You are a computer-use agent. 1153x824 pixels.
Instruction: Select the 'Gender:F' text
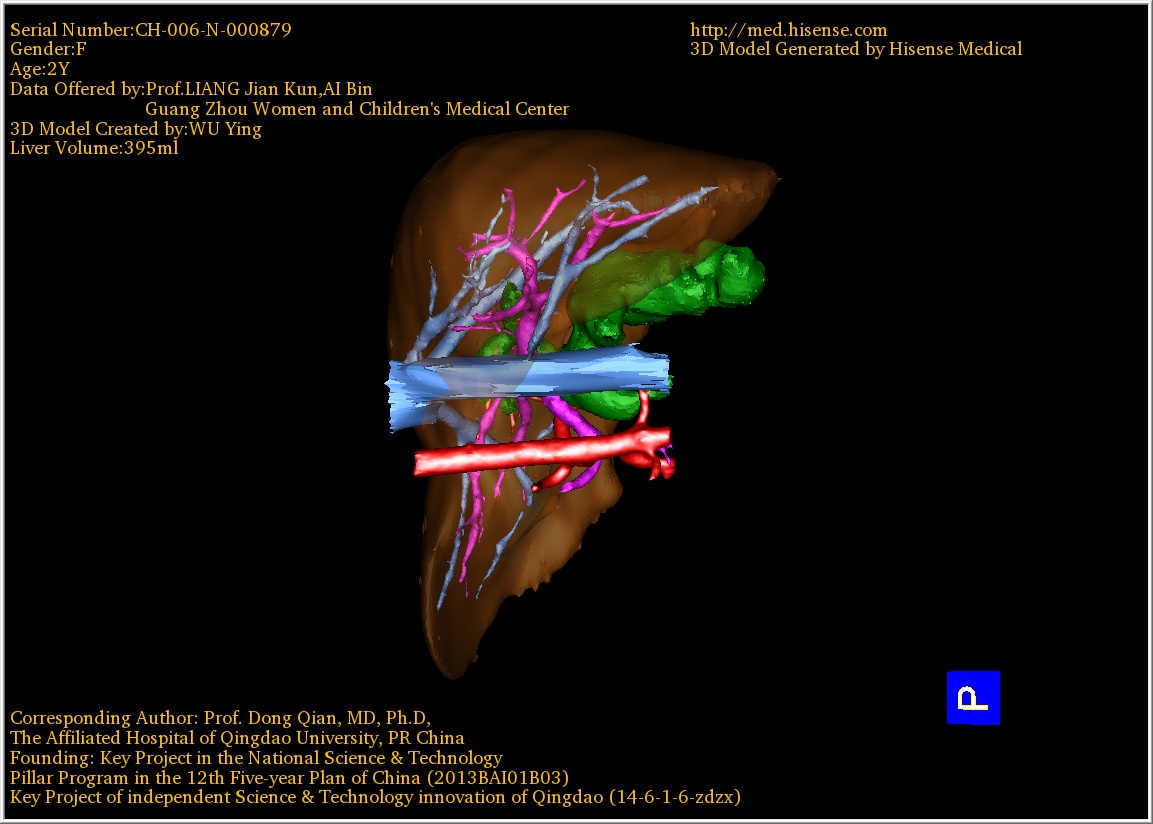click(48, 49)
